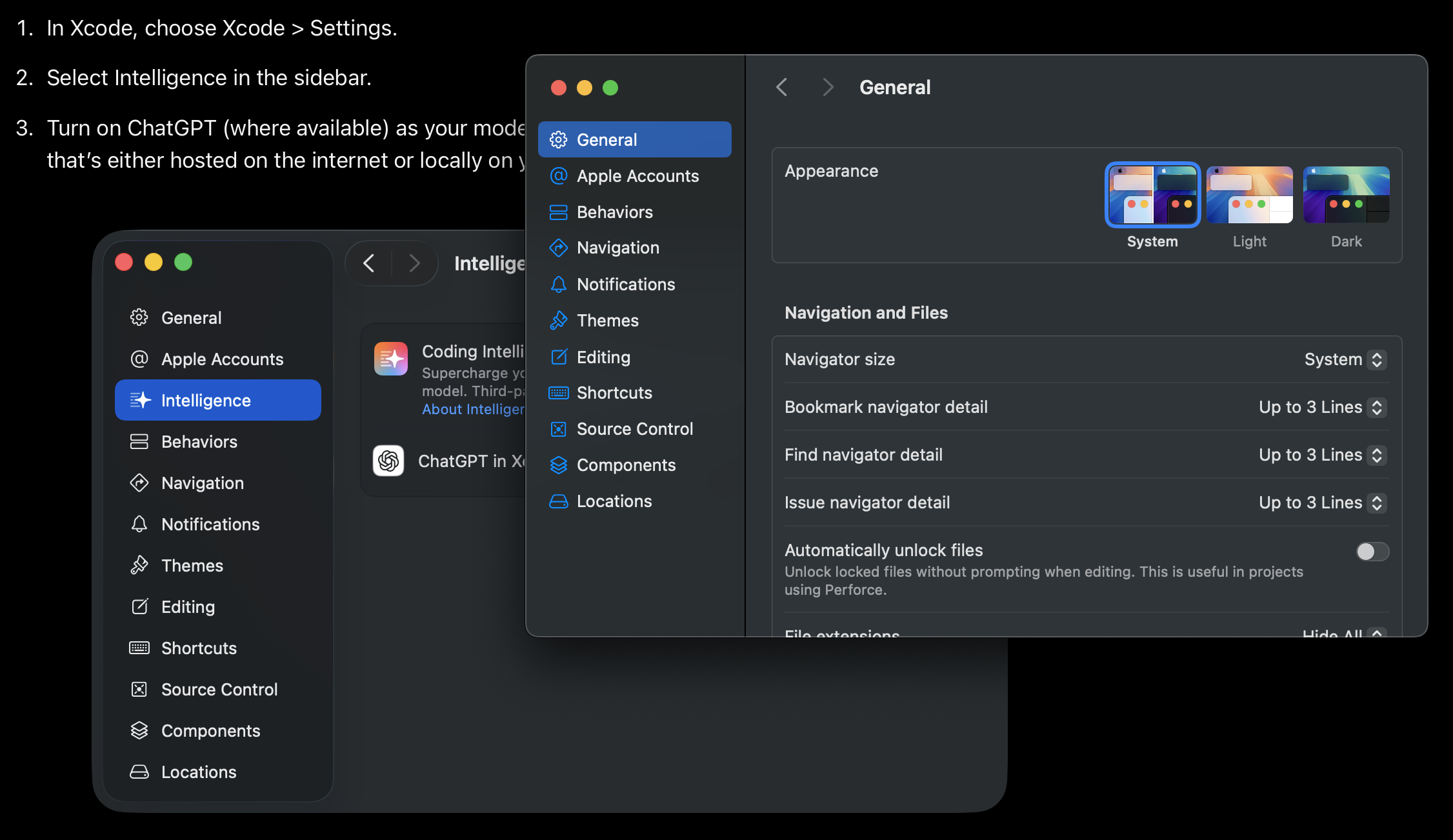
Task: Click the Locations icon in the back window sidebar
Action: coord(139,772)
